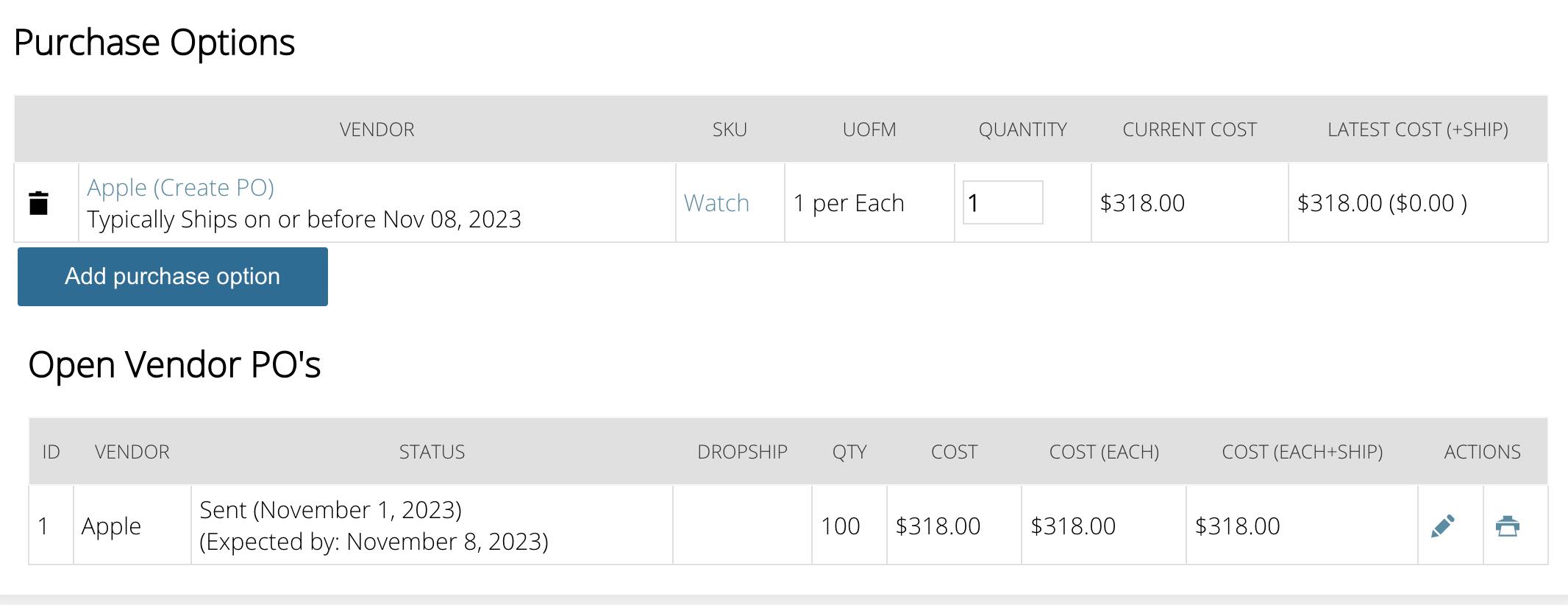Edit the Apple PO with pencil icon
Viewport: 1568px width, 605px height.
coord(1442,526)
